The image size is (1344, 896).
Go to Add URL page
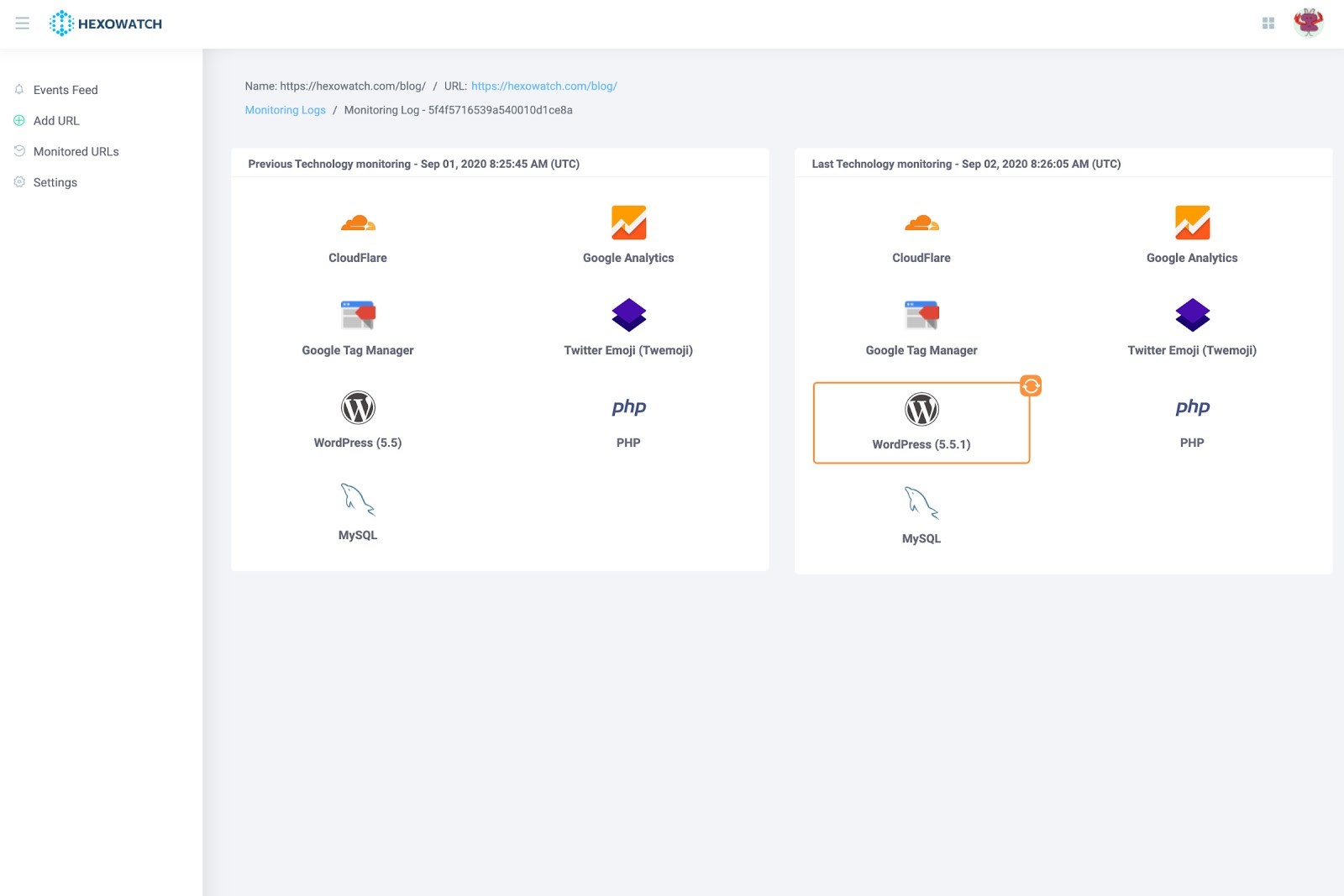tap(56, 121)
